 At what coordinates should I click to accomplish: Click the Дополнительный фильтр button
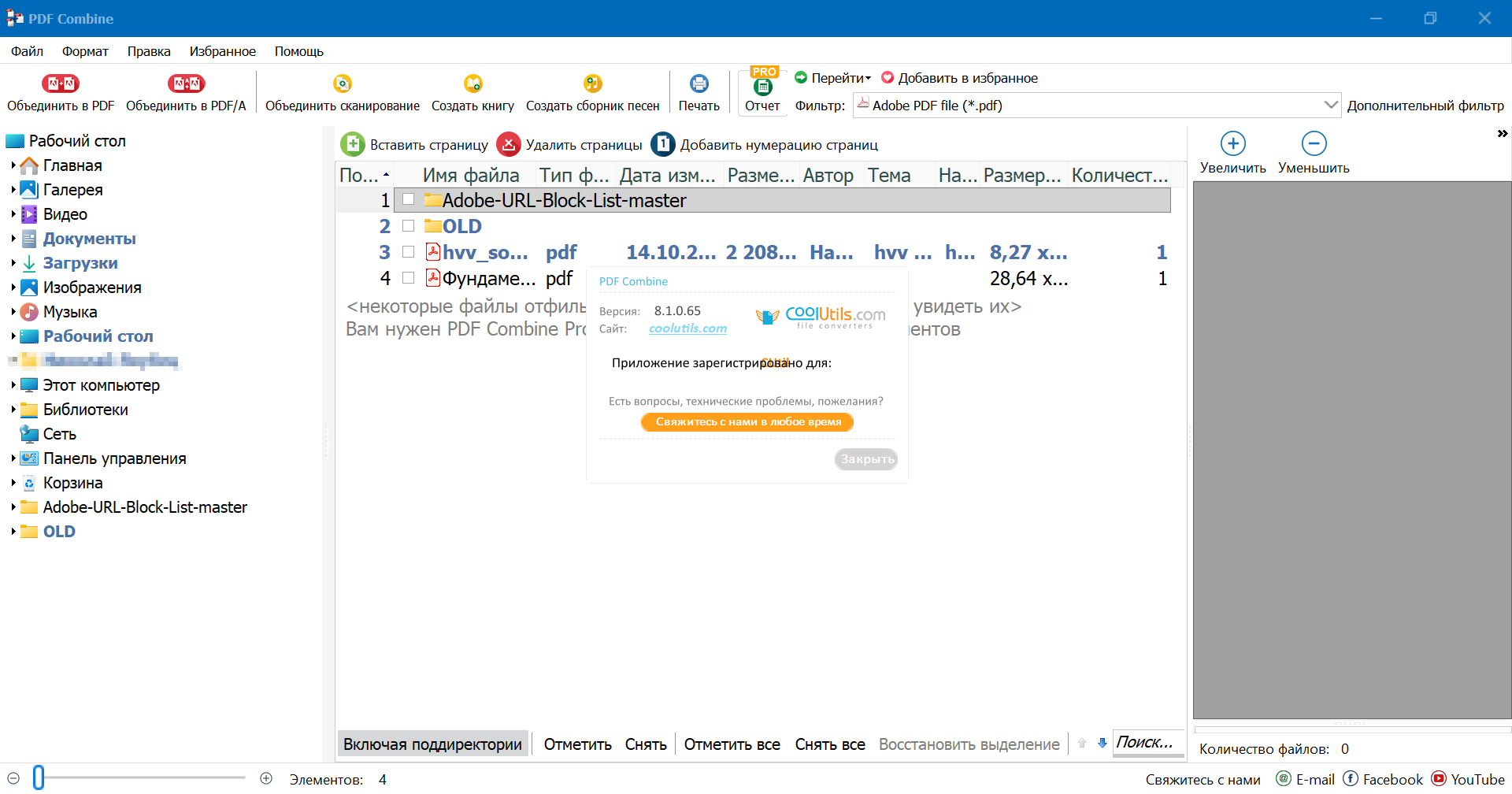tap(1425, 106)
